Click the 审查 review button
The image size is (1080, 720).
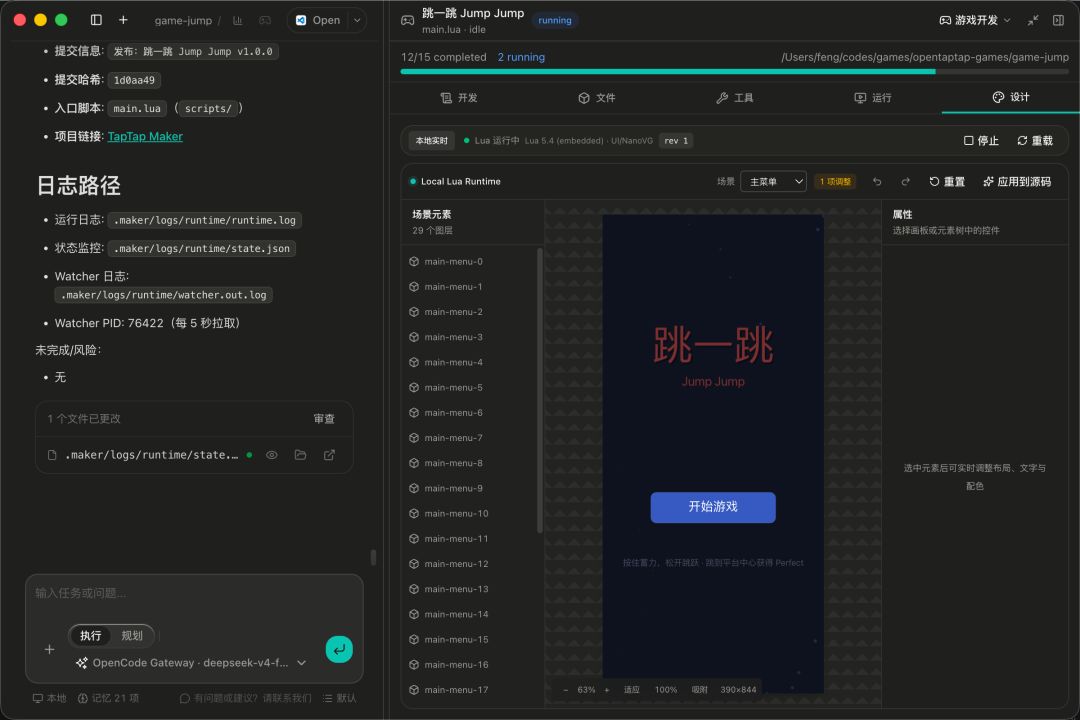[x=324, y=419]
